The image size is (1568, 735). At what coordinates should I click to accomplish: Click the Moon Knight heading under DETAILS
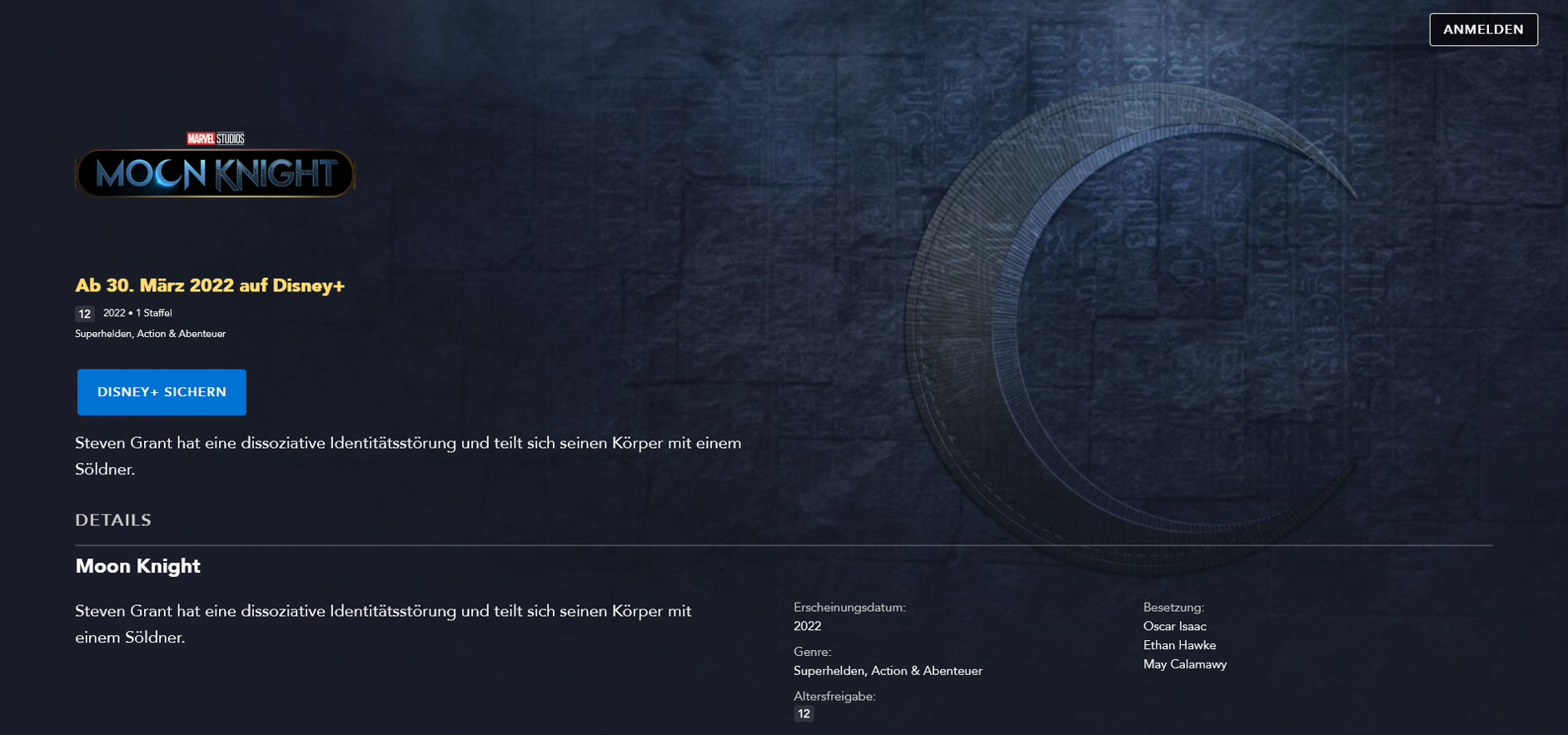137,566
